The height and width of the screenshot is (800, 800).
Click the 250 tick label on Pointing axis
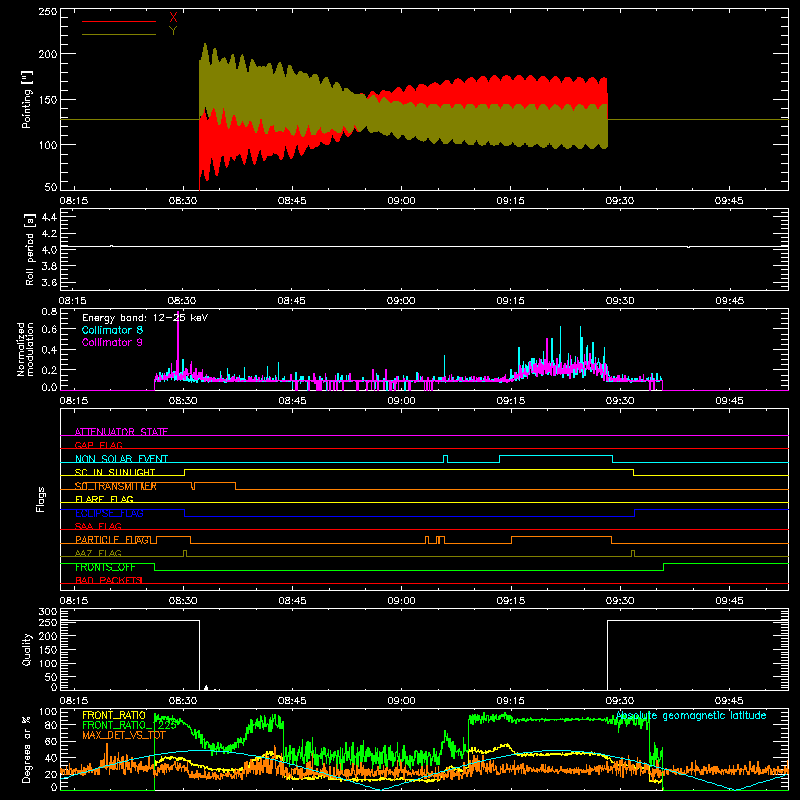coord(48,12)
